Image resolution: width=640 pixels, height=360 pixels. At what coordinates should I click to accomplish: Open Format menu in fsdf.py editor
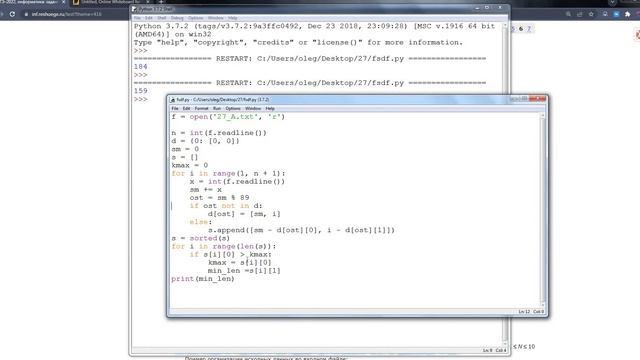(x=201, y=109)
